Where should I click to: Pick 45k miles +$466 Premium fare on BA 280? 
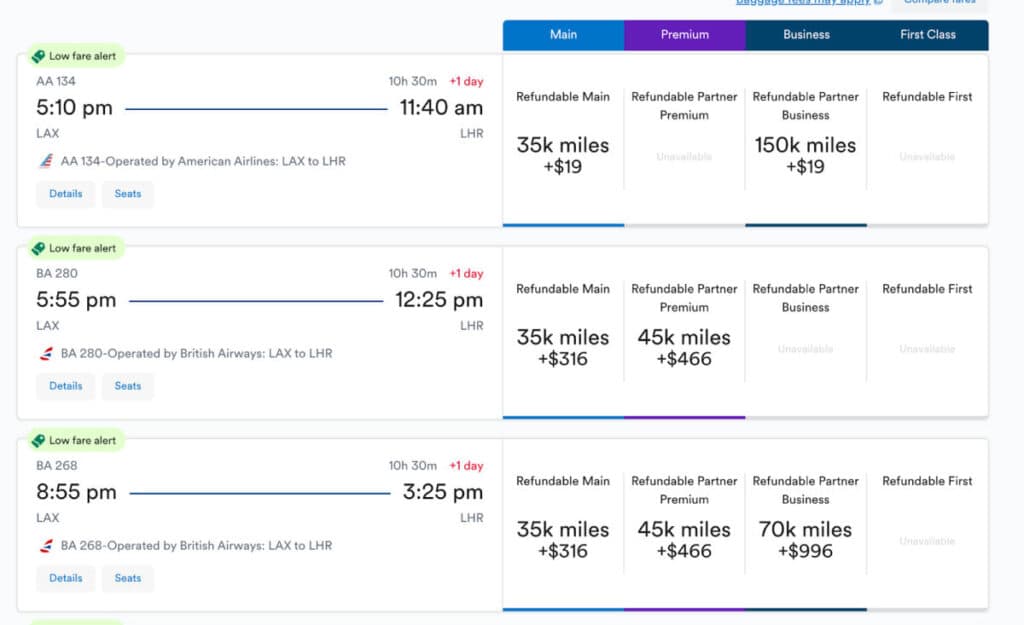point(684,347)
